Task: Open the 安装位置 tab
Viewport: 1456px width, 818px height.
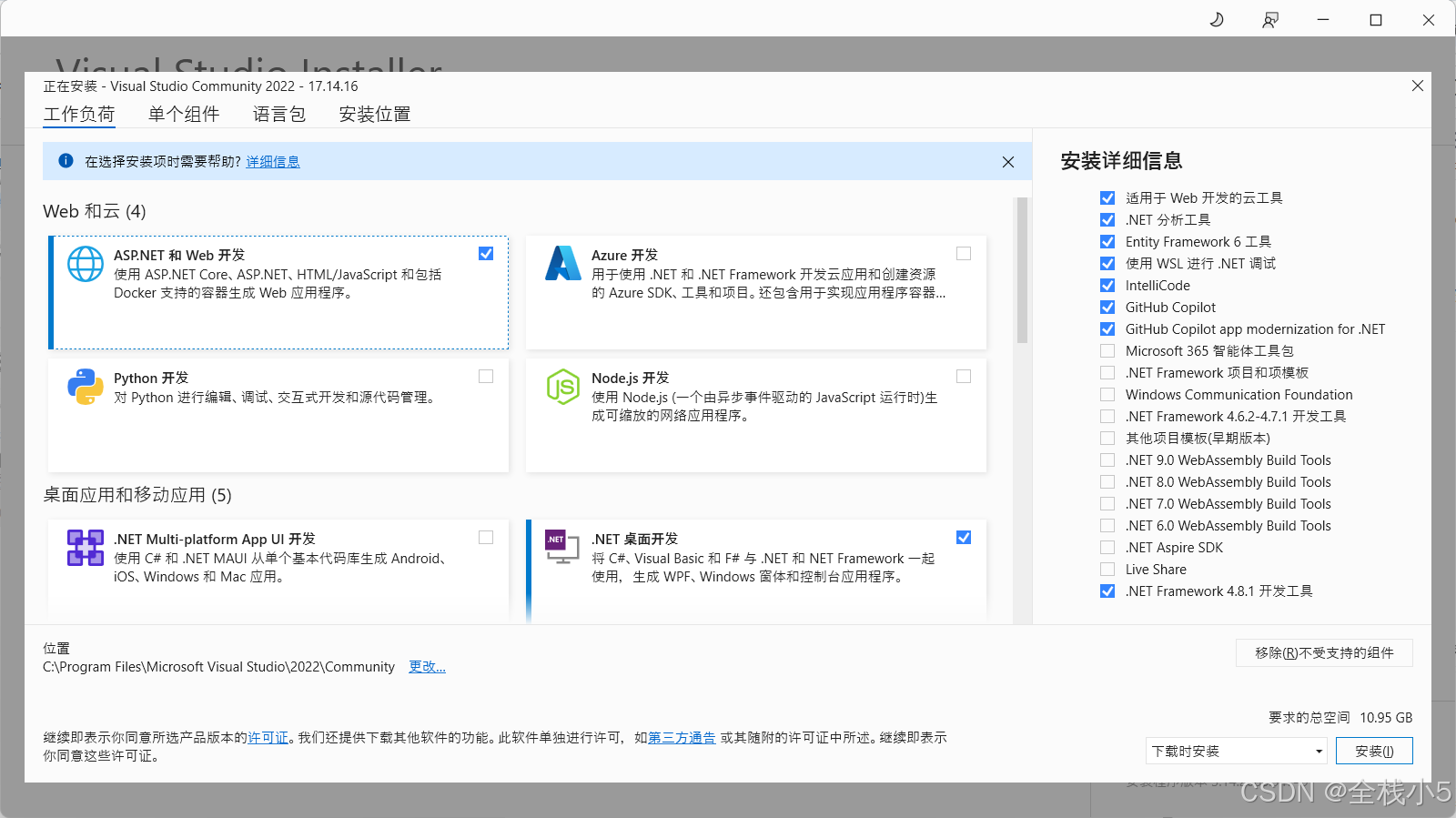Action: (x=375, y=114)
